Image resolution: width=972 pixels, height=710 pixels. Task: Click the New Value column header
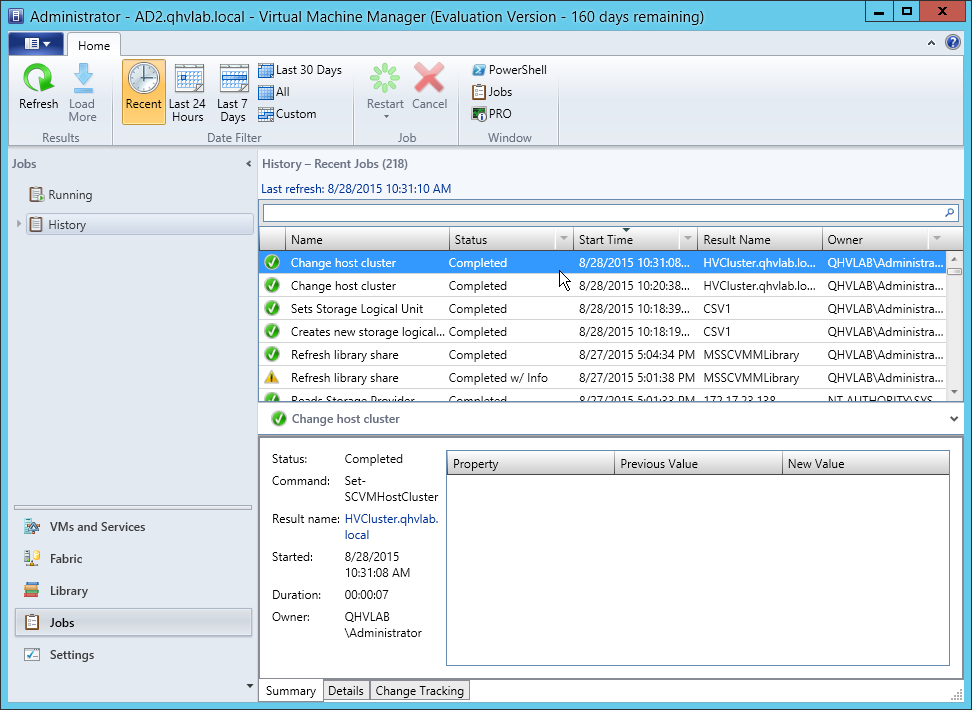(x=865, y=464)
